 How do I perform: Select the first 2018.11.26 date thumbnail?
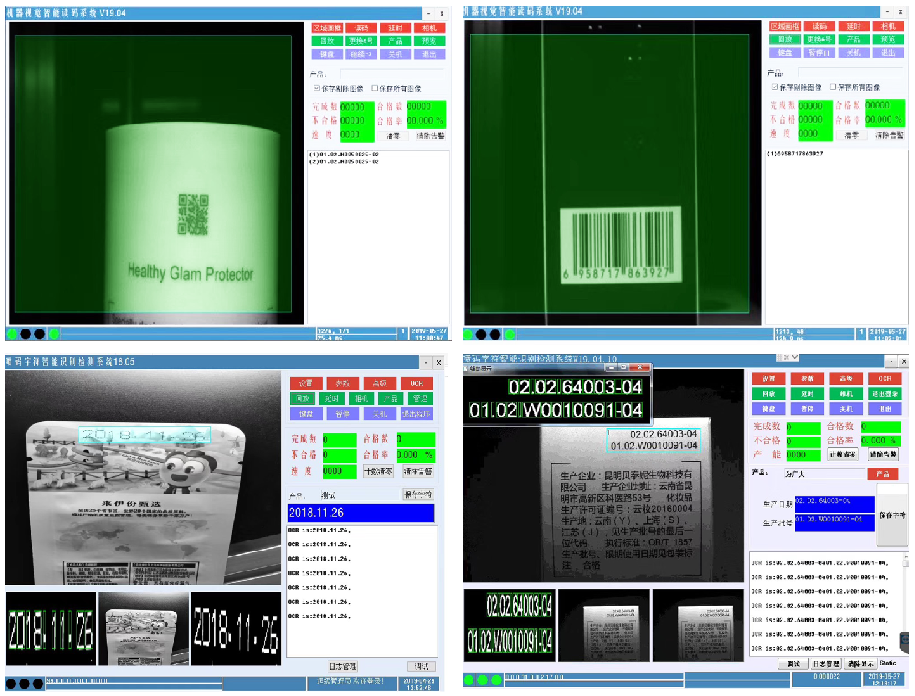coord(50,626)
